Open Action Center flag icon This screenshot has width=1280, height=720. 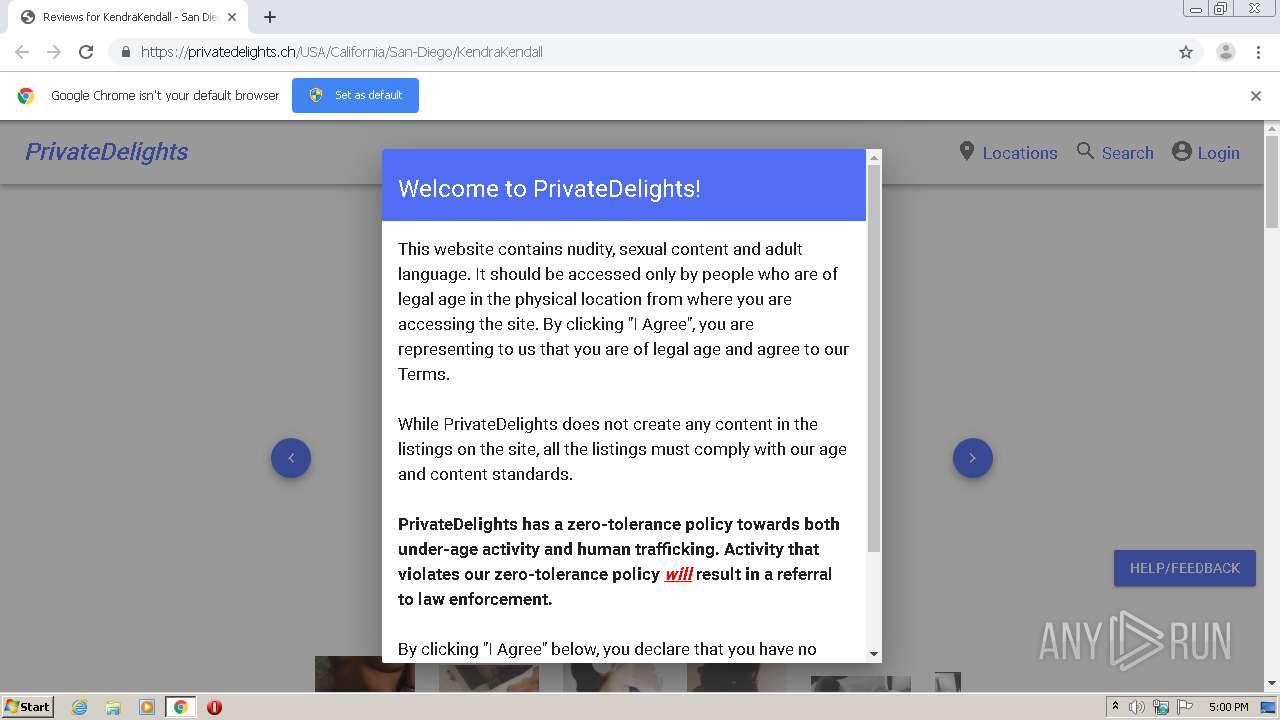pos(1183,707)
